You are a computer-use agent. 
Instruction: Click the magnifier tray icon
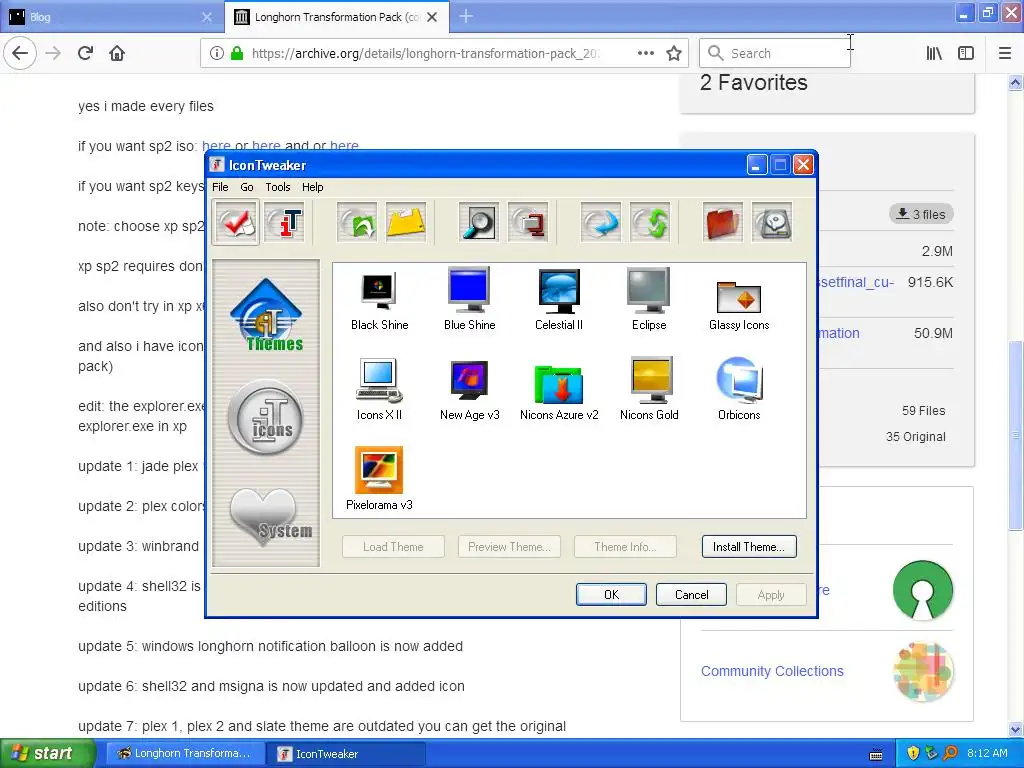[x=950, y=753]
